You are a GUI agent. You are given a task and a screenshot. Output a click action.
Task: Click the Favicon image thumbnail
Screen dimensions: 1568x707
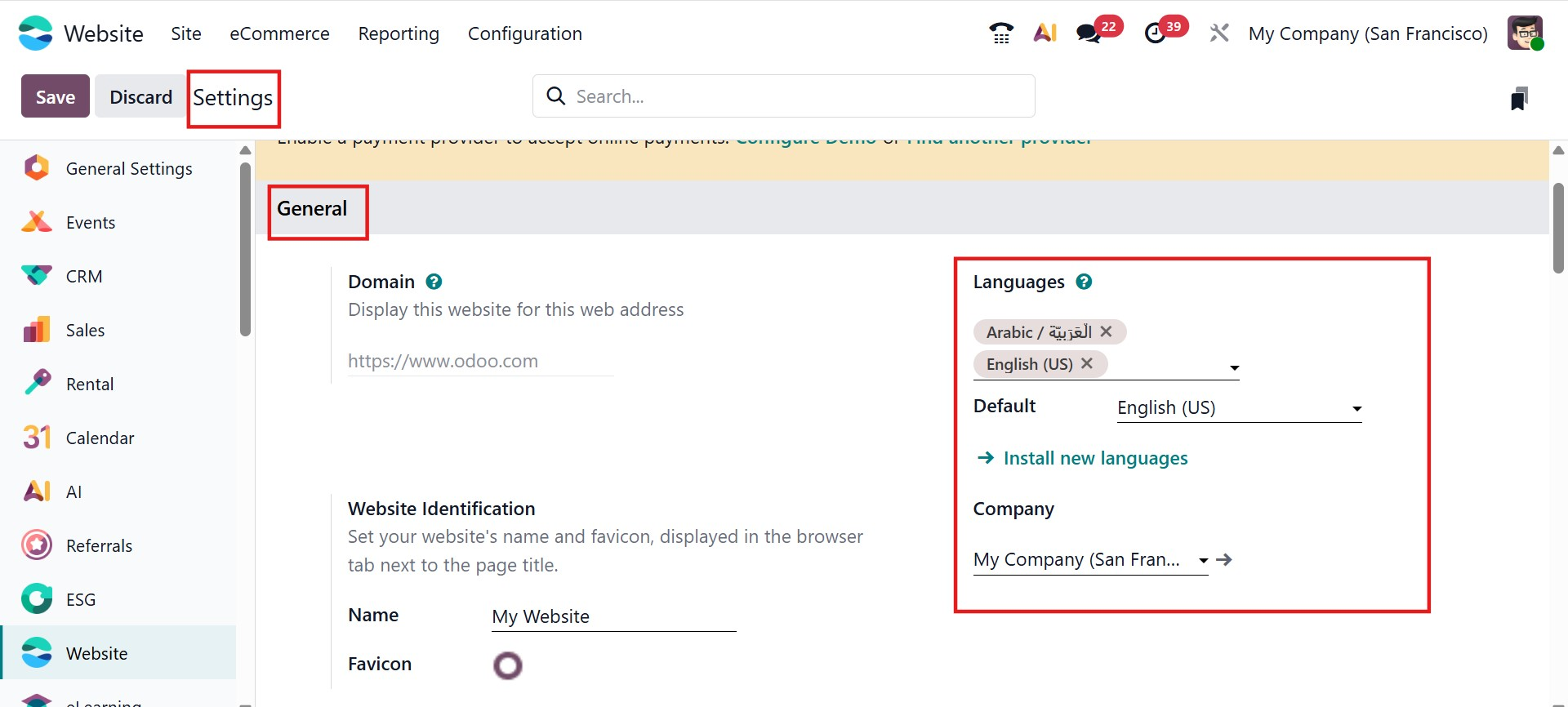(x=507, y=665)
